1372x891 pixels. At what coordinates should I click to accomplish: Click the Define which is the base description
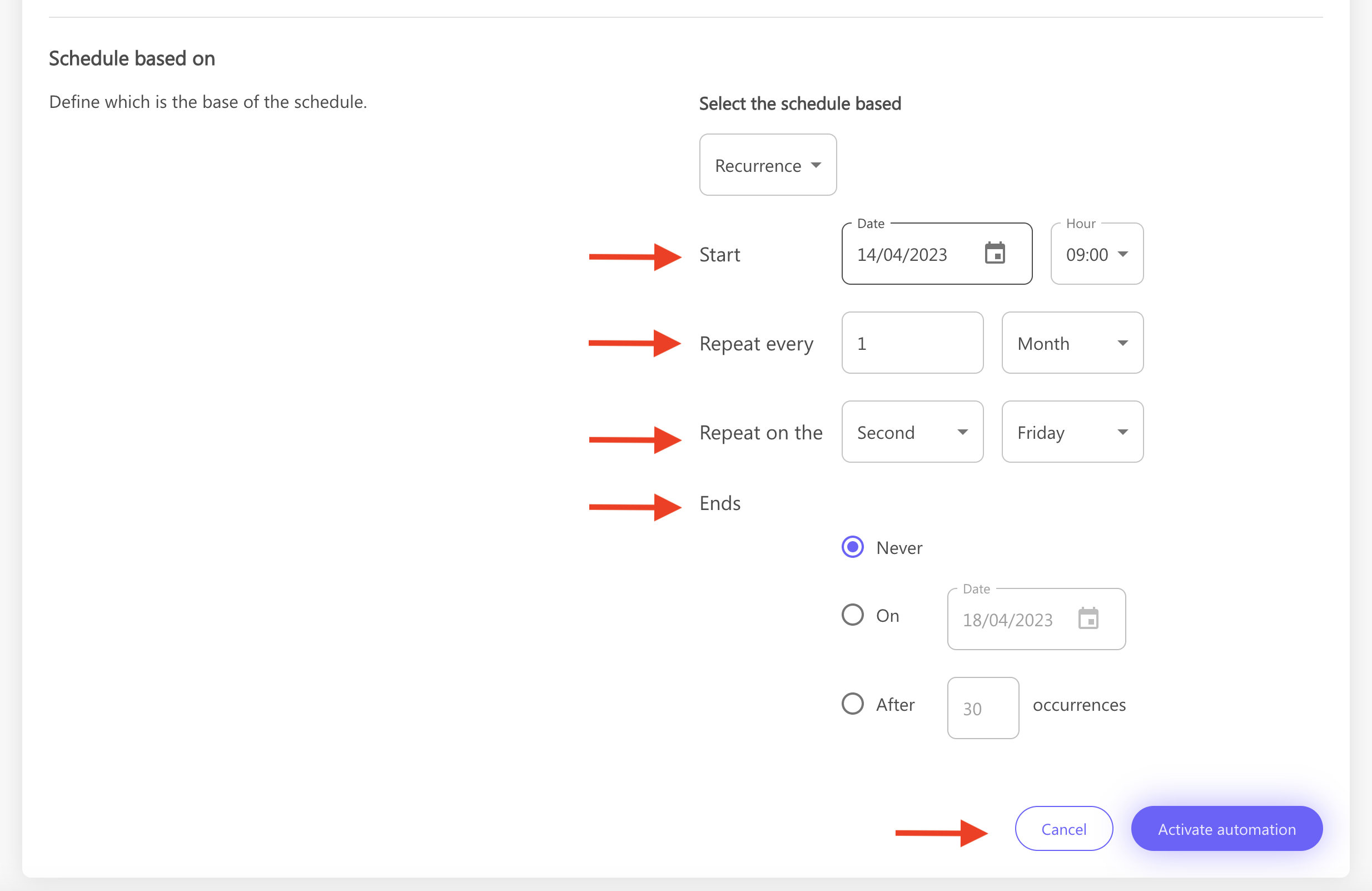208,101
